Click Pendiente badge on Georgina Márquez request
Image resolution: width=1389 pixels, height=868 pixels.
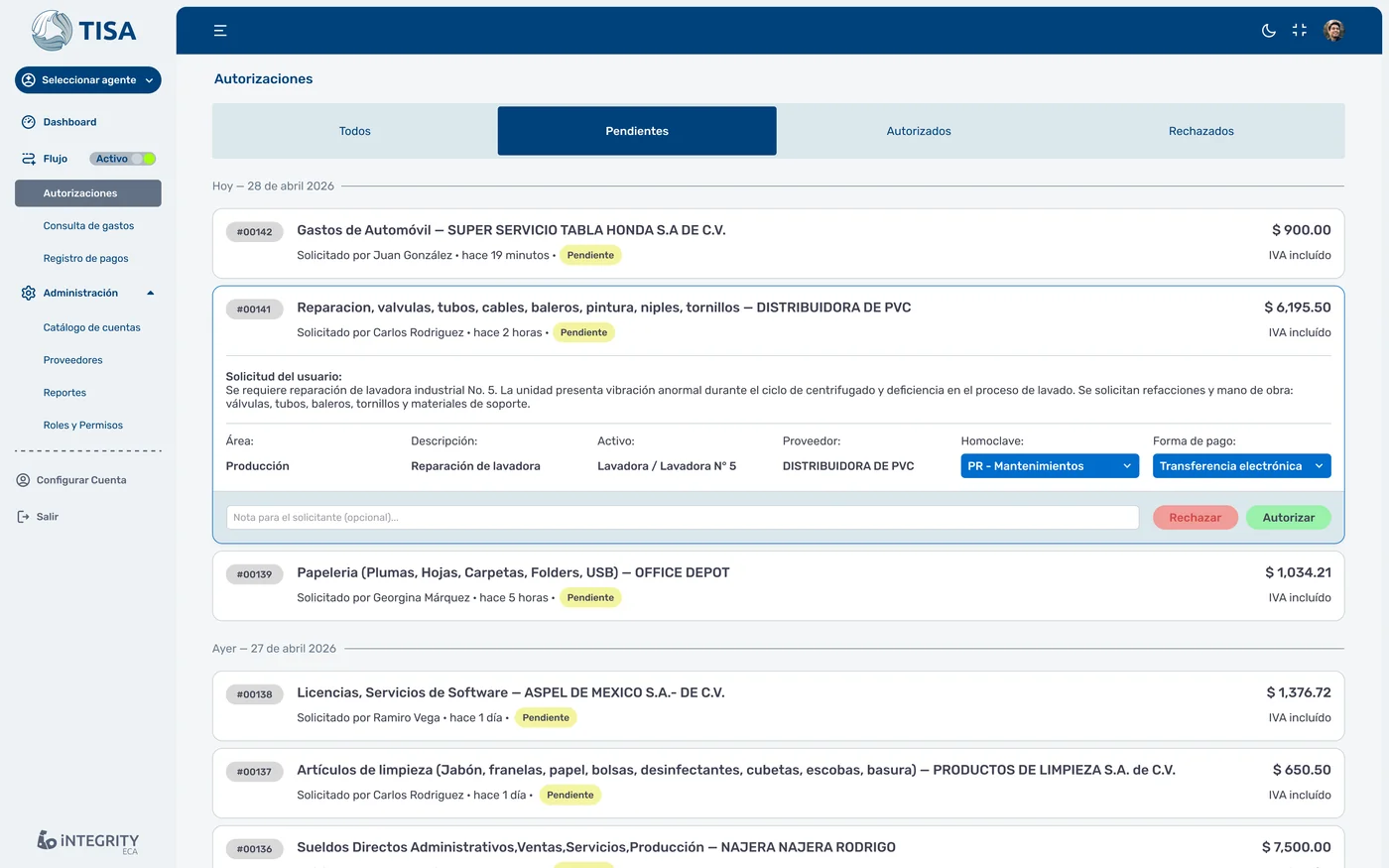pyautogui.click(x=590, y=597)
